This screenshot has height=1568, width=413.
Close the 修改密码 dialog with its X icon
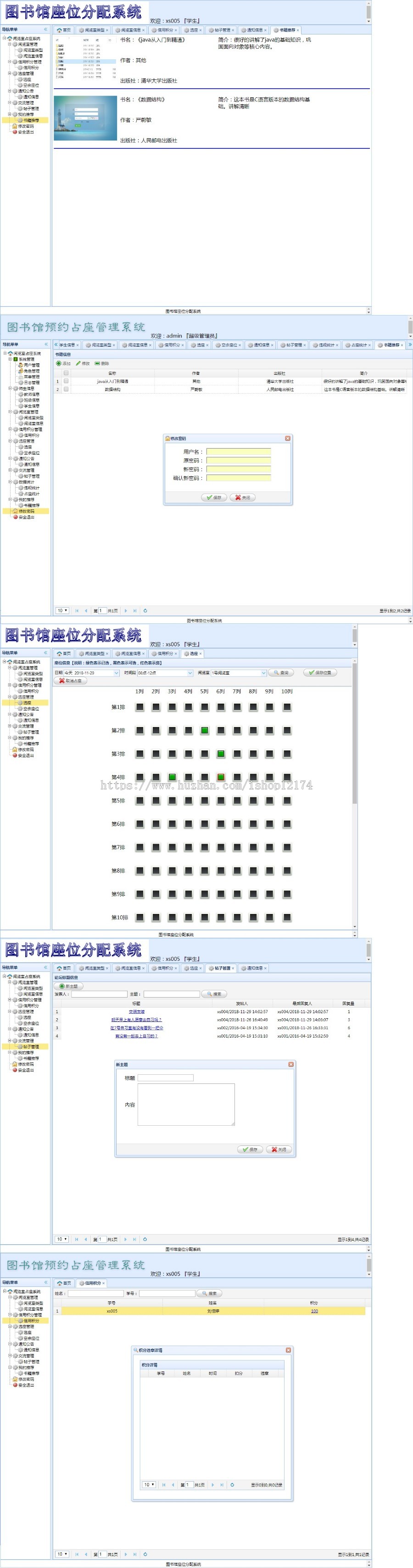tap(288, 438)
